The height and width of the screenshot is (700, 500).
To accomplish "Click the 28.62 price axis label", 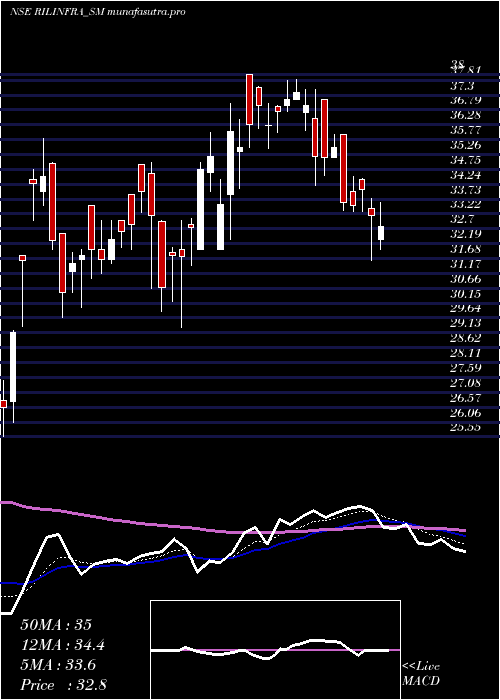I will pyautogui.click(x=465, y=338).
